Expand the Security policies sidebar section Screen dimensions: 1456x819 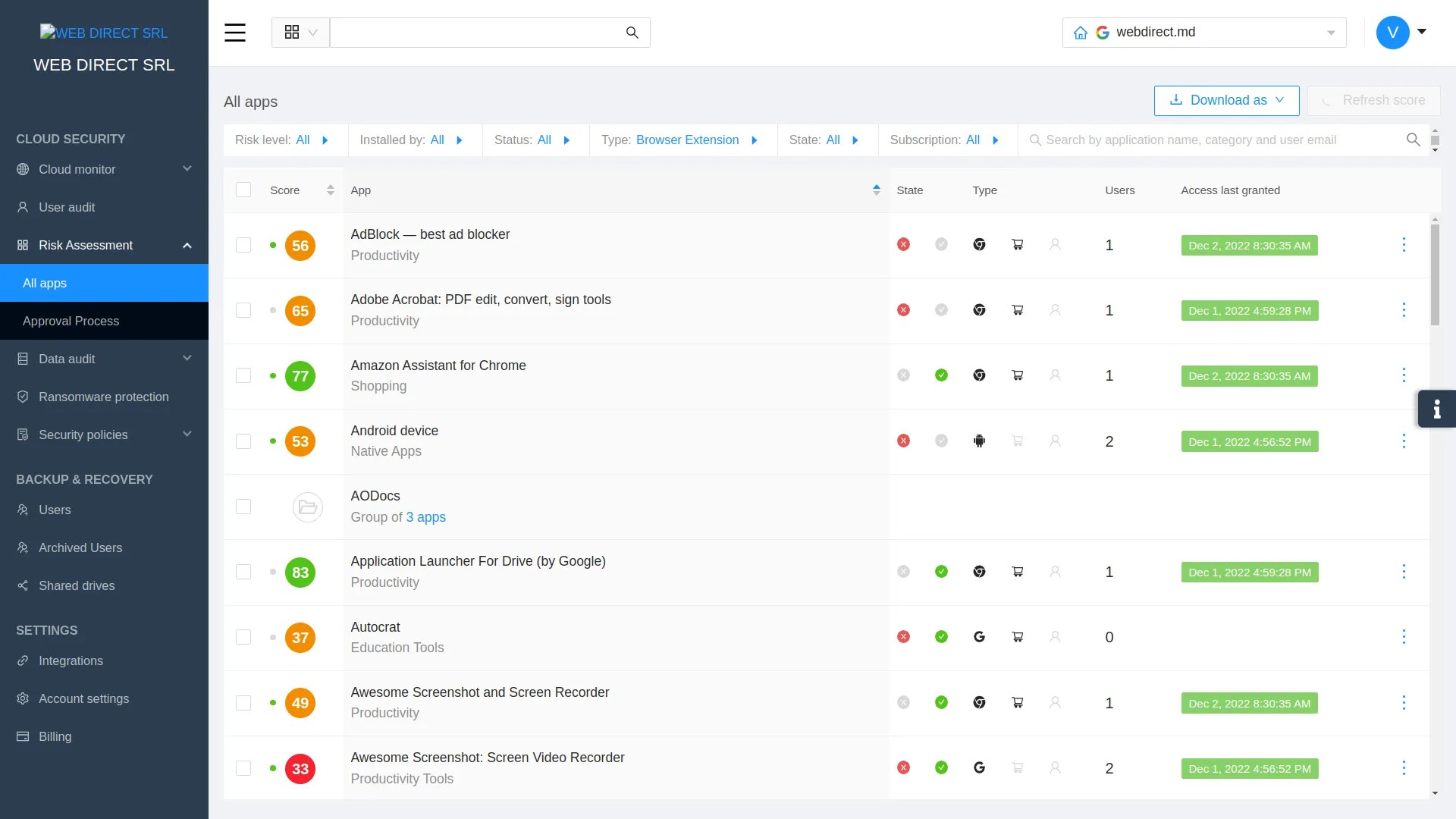click(83, 435)
